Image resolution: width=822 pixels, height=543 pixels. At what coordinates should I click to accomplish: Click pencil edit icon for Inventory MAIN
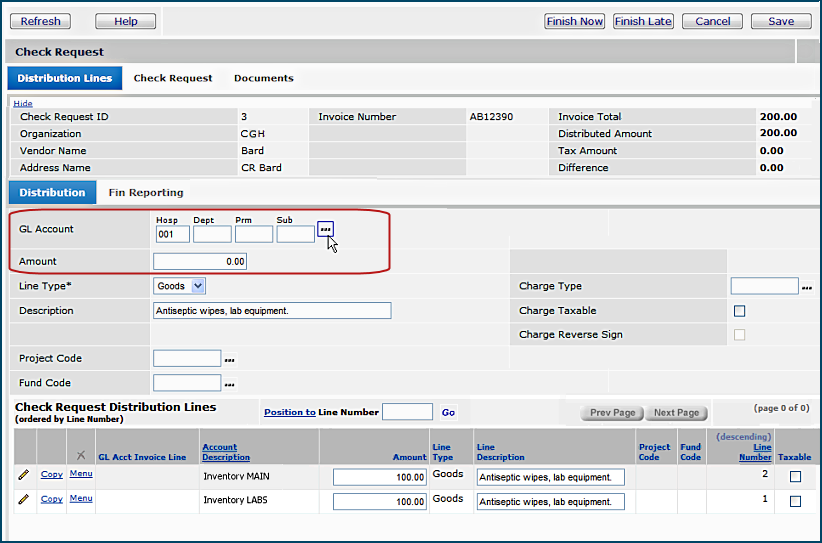coord(24,475)
